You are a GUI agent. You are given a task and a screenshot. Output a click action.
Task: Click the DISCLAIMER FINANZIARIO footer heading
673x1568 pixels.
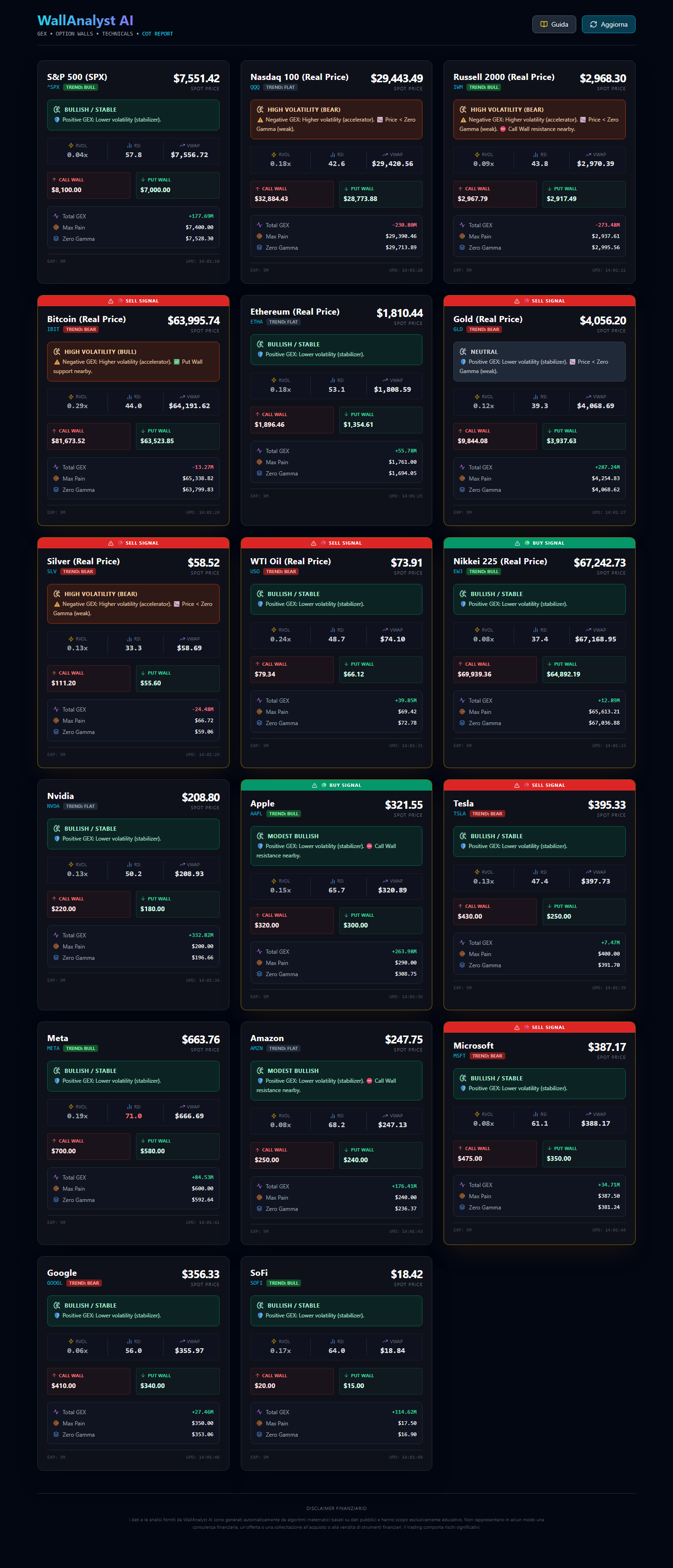(336, 1508)
